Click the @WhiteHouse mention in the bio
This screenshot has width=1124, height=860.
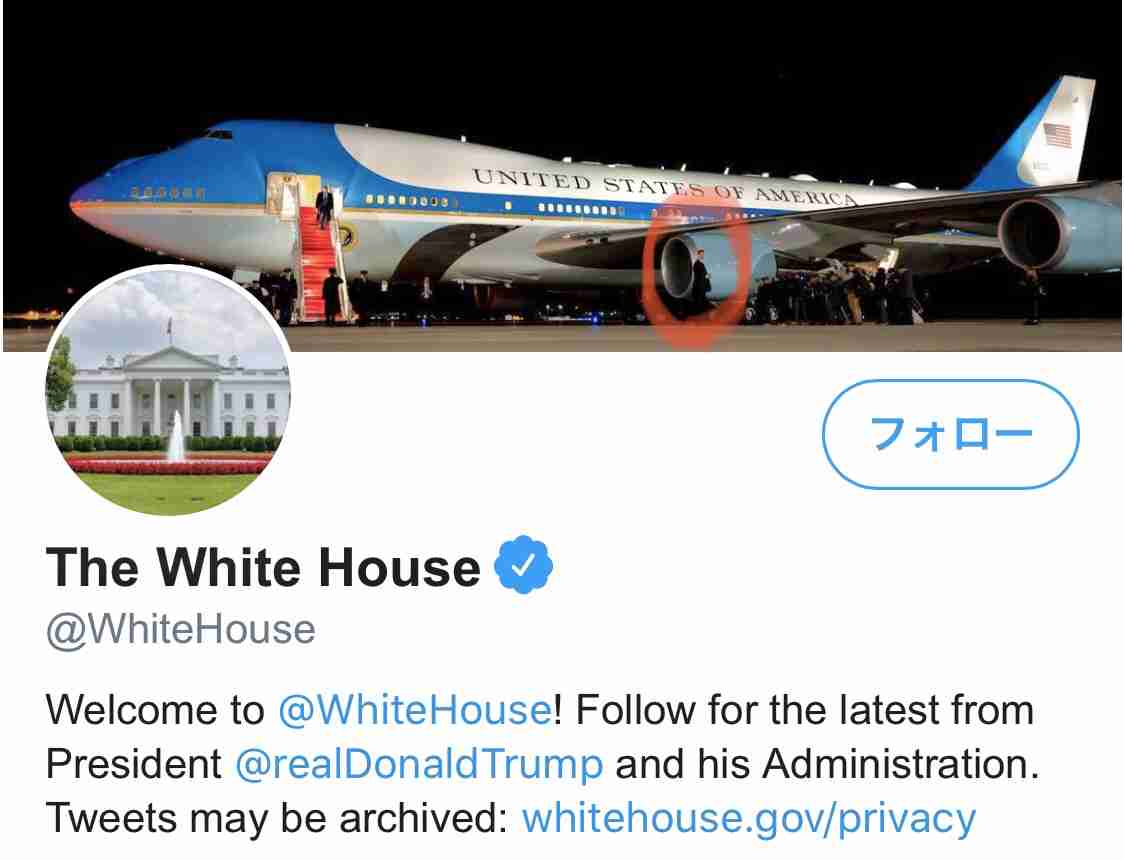click(x=414, y=710)
